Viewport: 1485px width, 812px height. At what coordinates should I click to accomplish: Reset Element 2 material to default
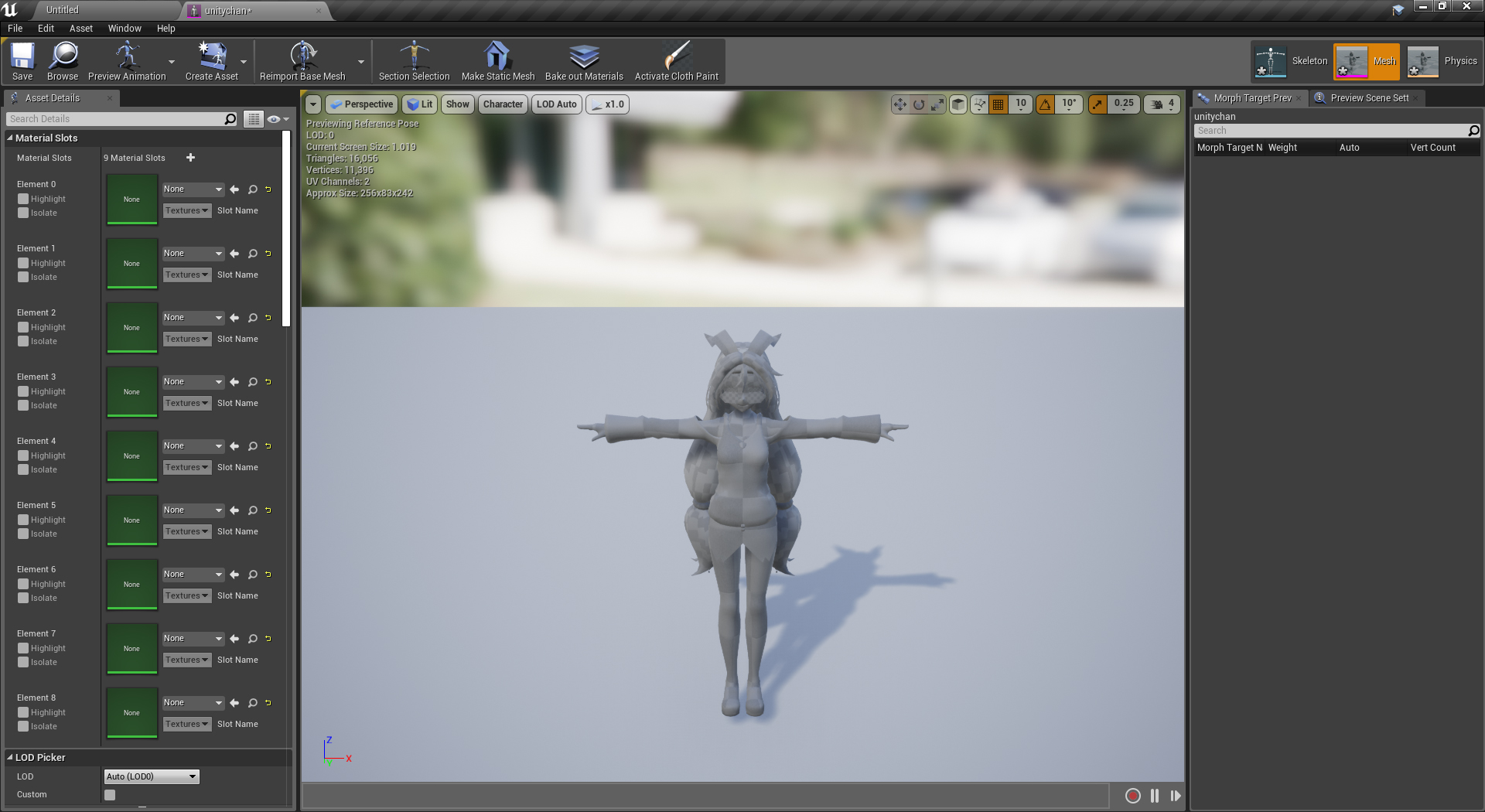coord(268,318)
